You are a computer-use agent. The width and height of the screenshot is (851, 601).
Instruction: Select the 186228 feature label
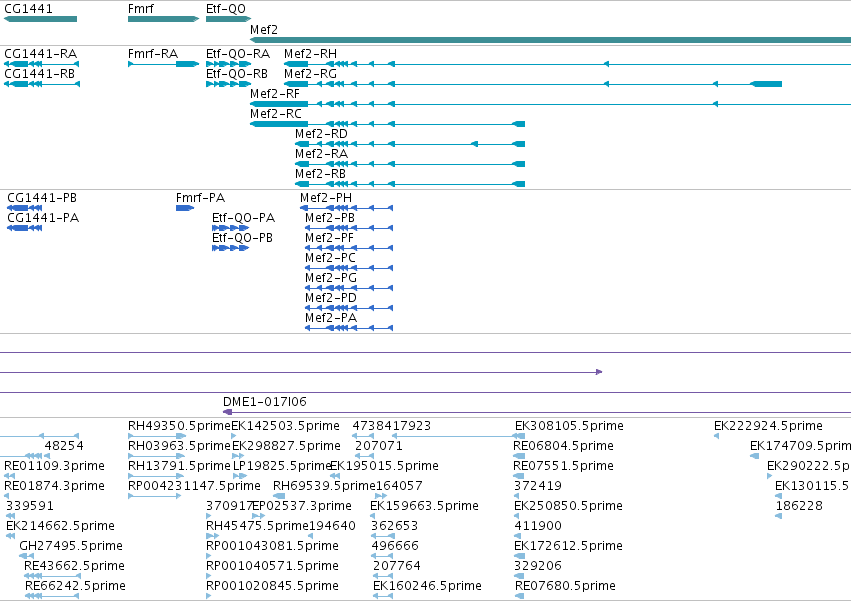(x=799, y=506)
